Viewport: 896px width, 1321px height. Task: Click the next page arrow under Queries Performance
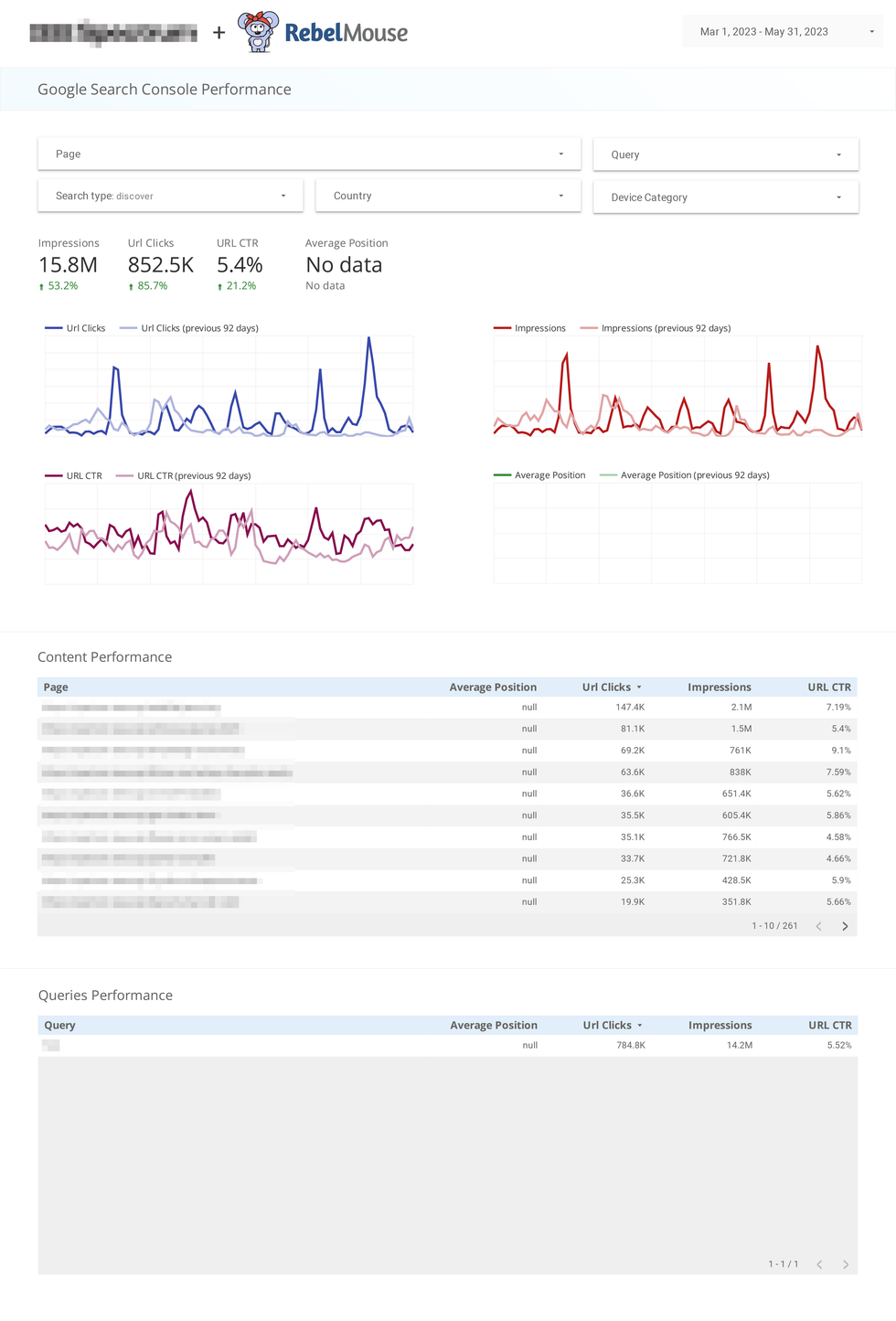tap(844, 1263)
